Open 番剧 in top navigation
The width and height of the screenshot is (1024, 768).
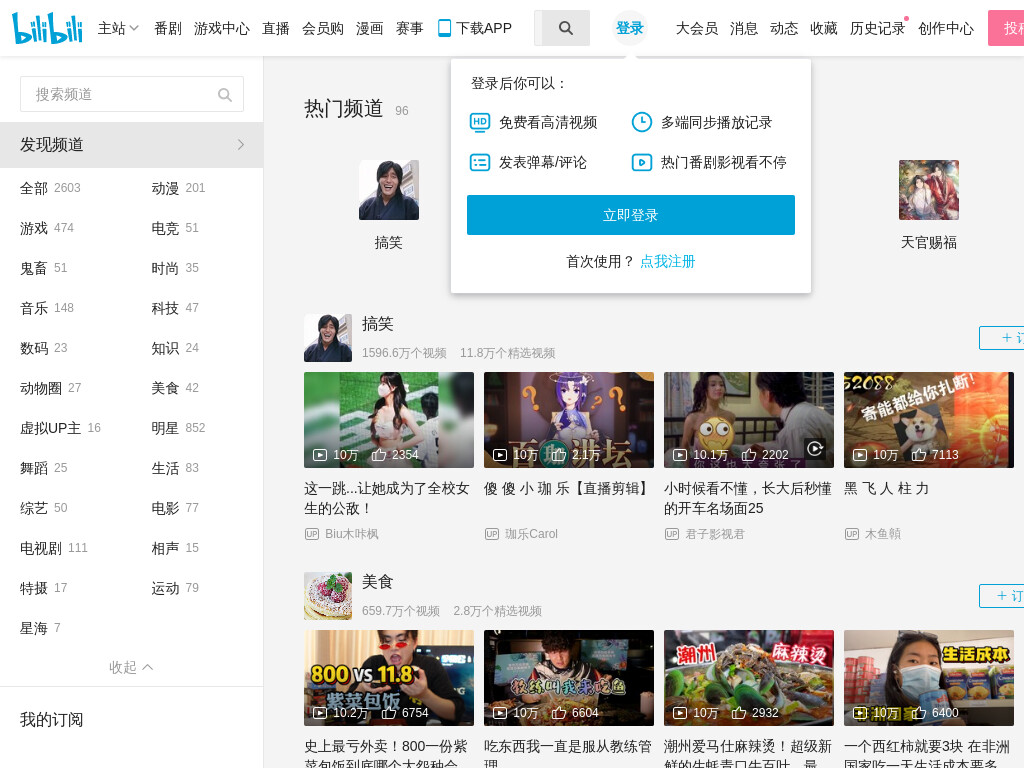168,28
